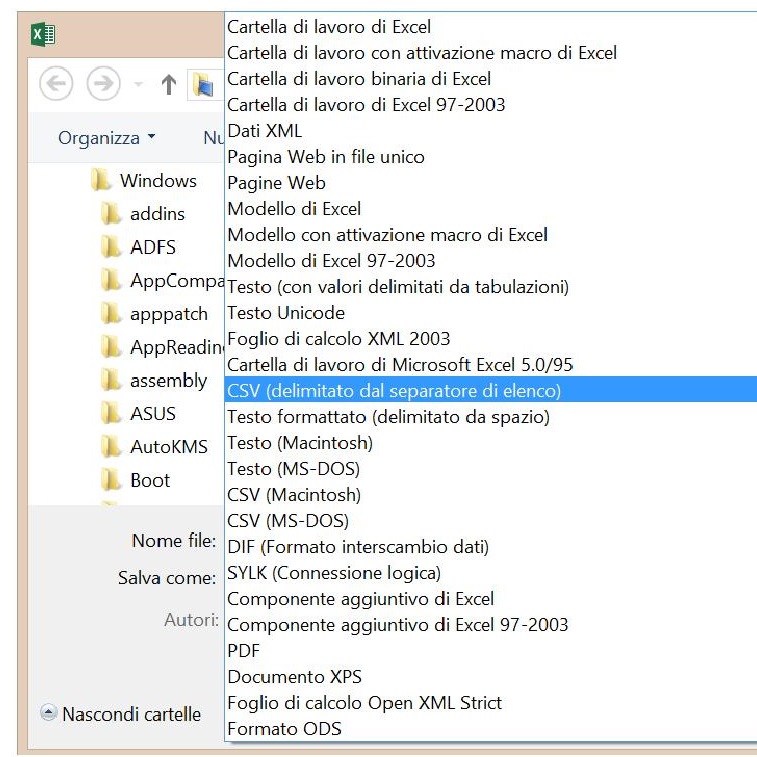This screenshot has width=757, height=757.
Task: Choose Modello con attivazione macro di Excel
Action: pos(491,235)
